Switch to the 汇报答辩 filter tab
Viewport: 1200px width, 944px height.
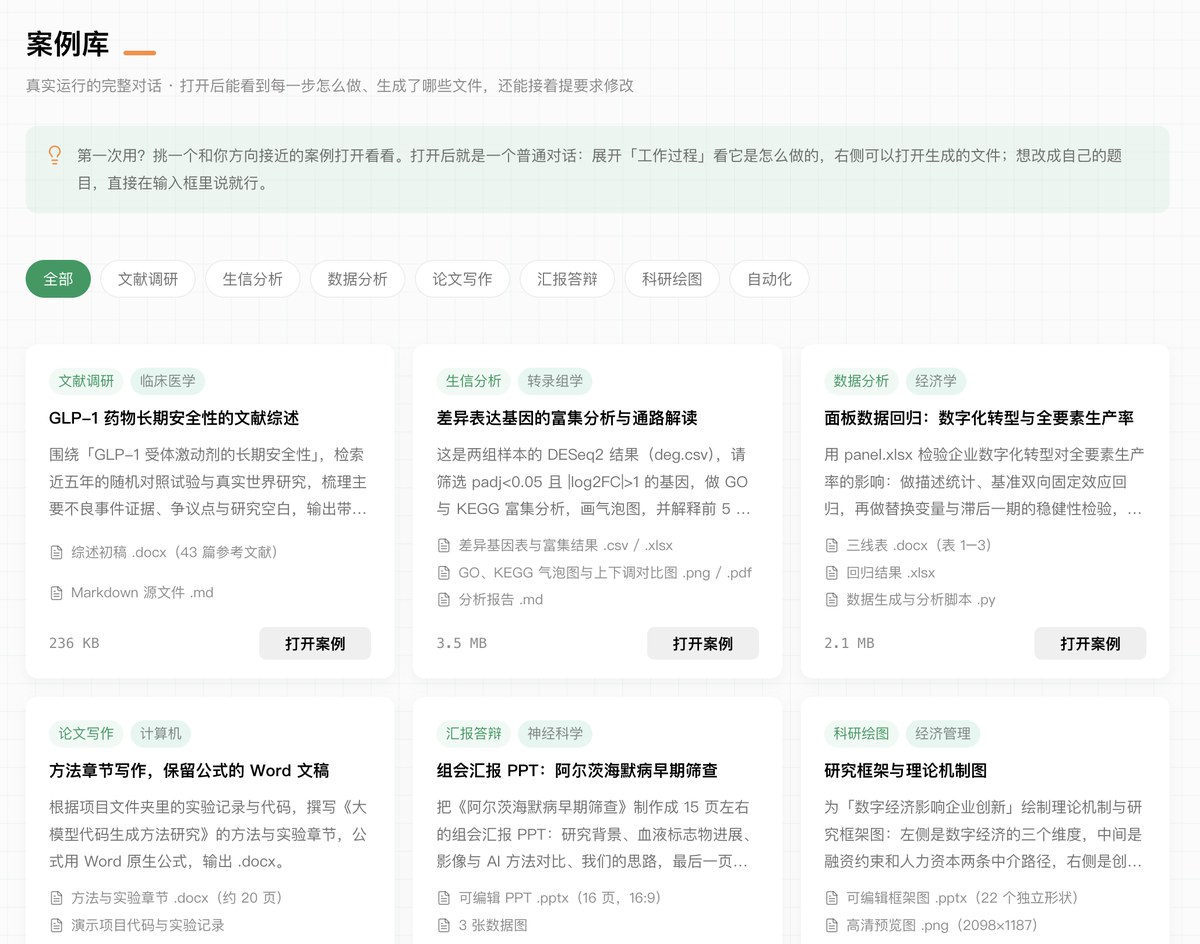pyautogui.click(x=567, y=279)
